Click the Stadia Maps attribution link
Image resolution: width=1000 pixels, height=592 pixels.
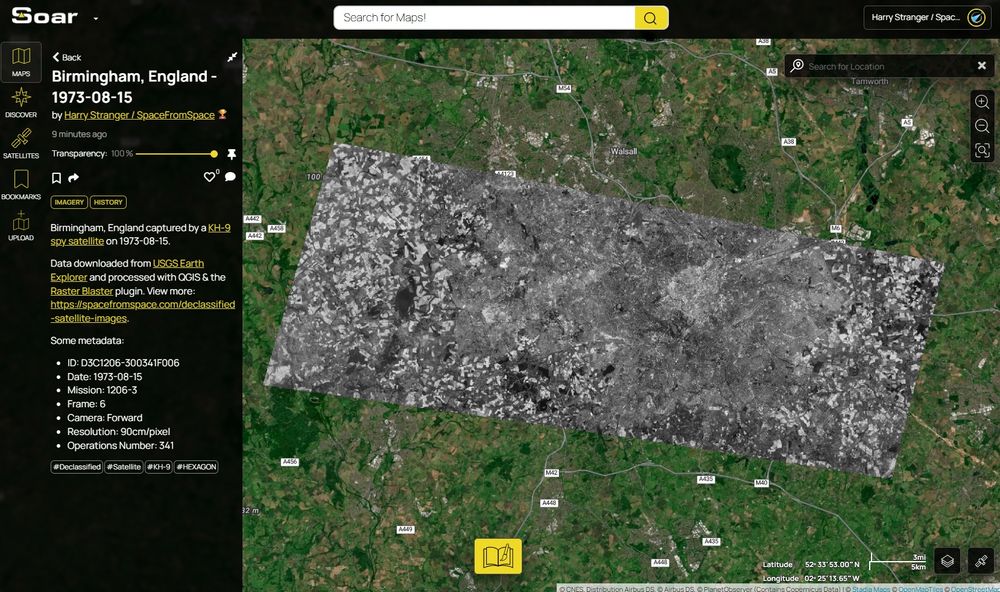pos(873,589)
